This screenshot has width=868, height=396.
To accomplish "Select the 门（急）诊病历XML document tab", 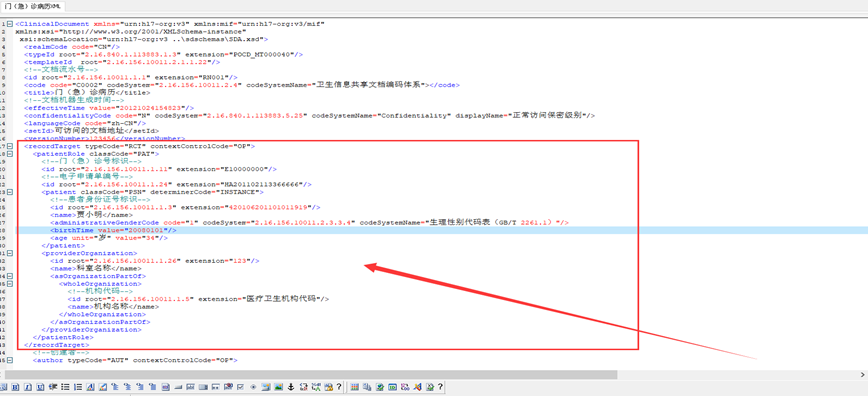I will [33, 6].
